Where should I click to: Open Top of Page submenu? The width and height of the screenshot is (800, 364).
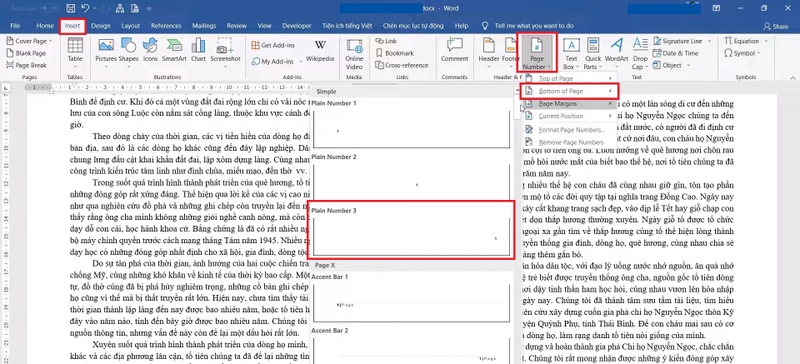569,79
